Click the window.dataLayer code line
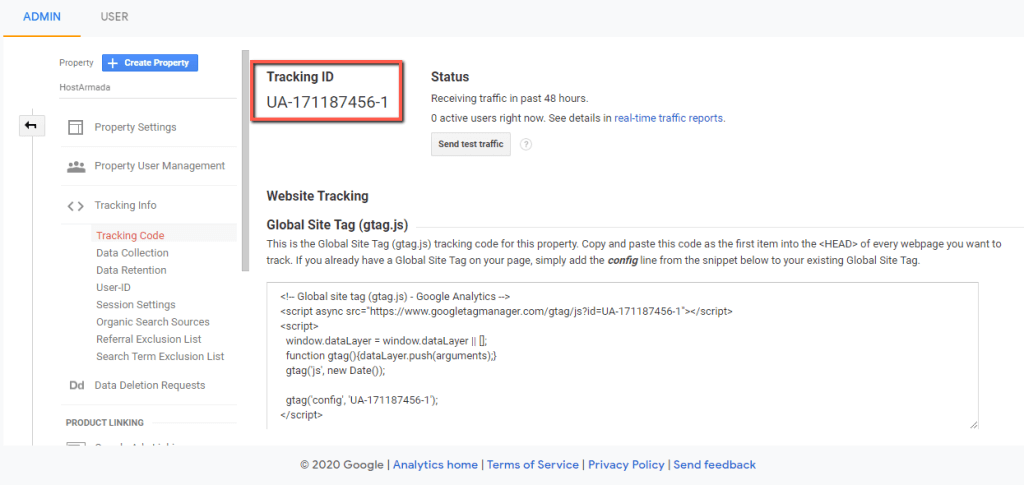1024x485 pixels. 387,341
